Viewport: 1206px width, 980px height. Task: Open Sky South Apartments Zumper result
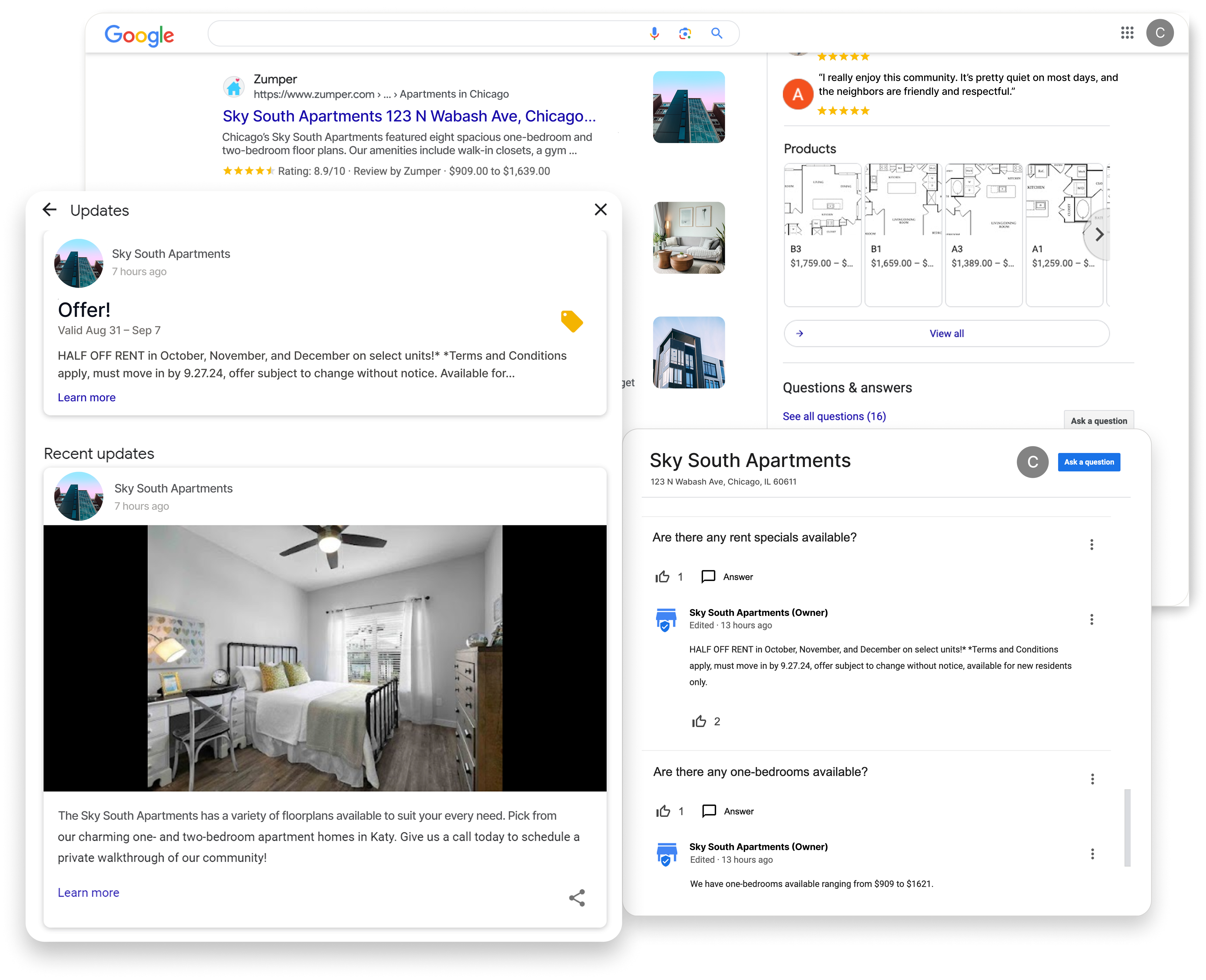tap(409, 116)
